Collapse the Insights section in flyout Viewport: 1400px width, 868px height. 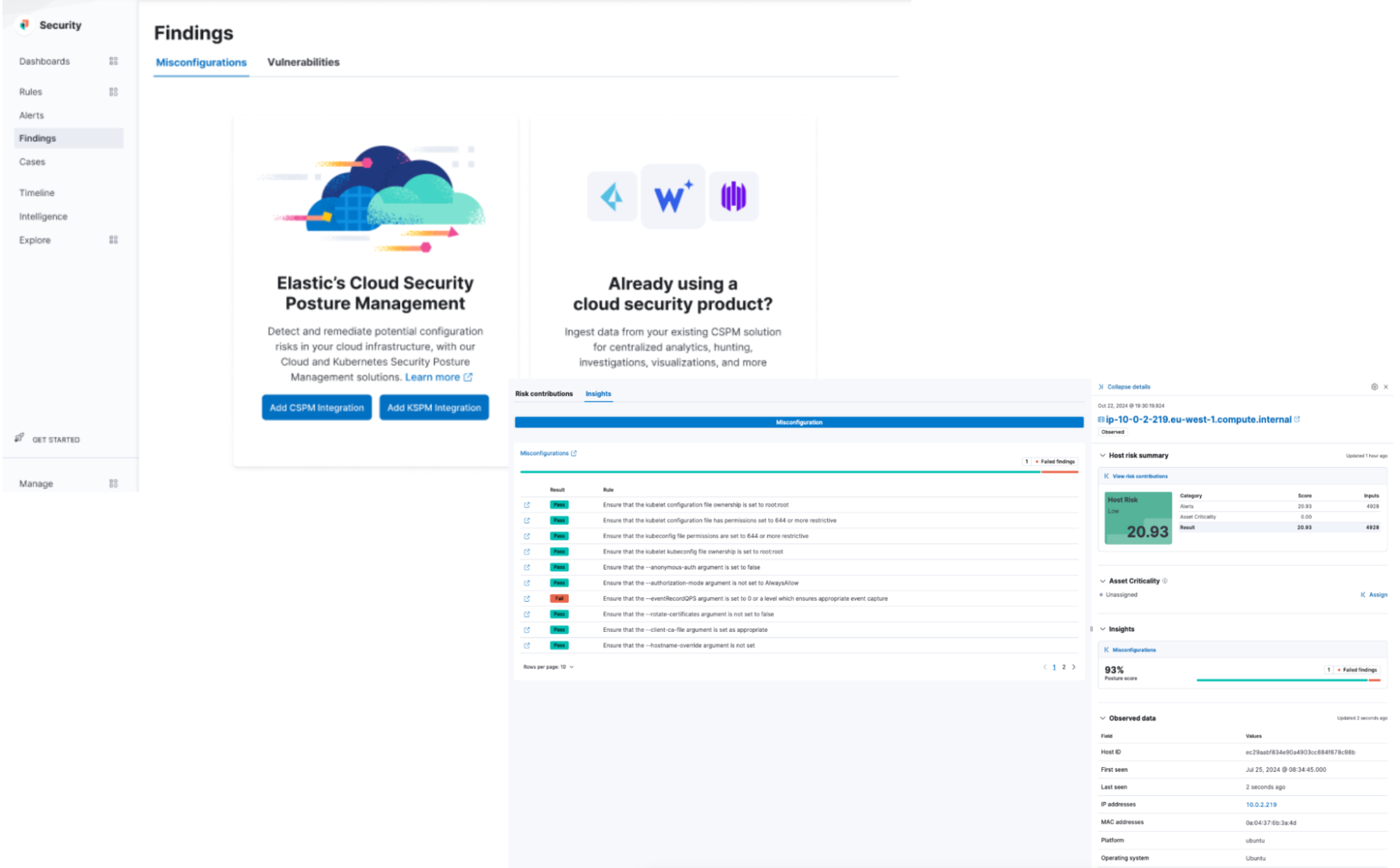[x=1102, y=629]
